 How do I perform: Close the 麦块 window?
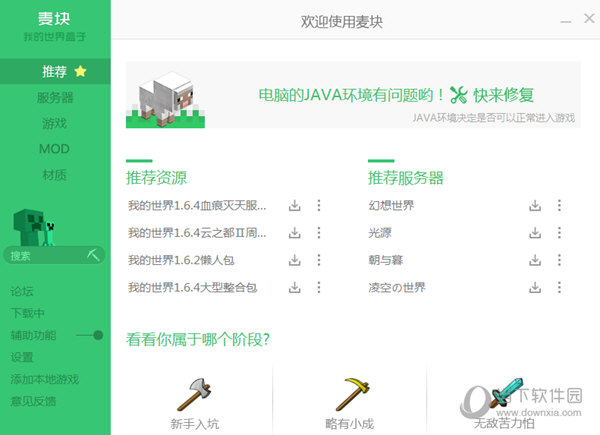589,18
